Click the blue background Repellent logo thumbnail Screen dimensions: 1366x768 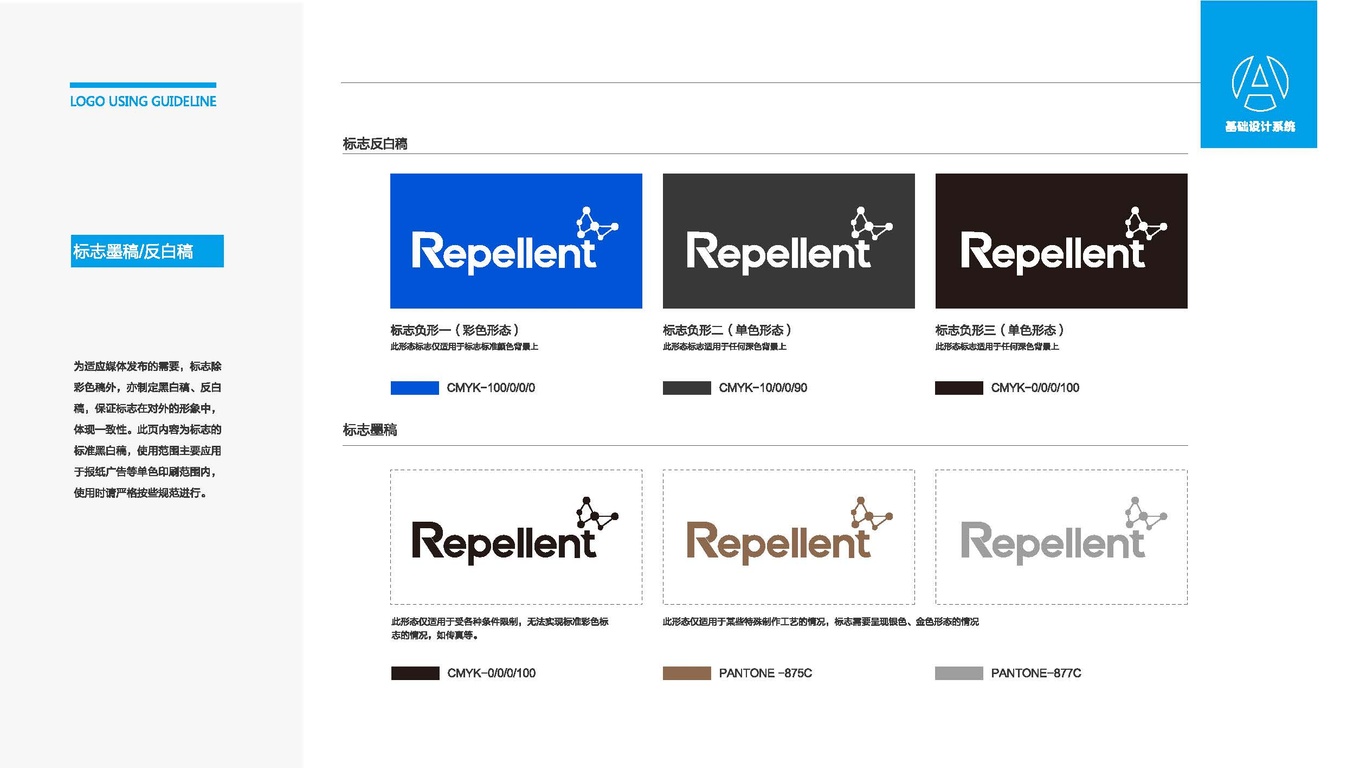click(x=516, y=241)
